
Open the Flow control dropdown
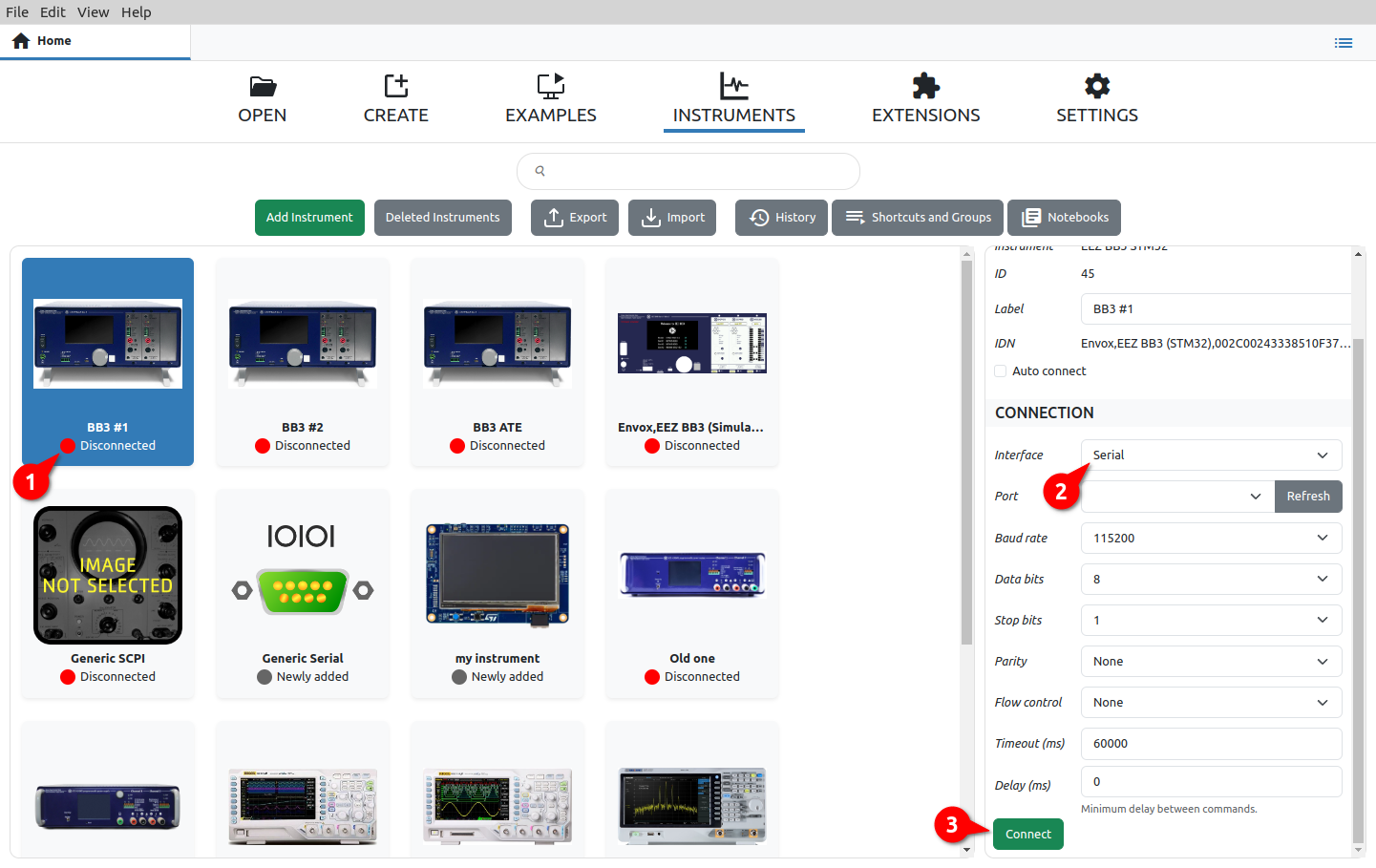tap(1211, 703)
